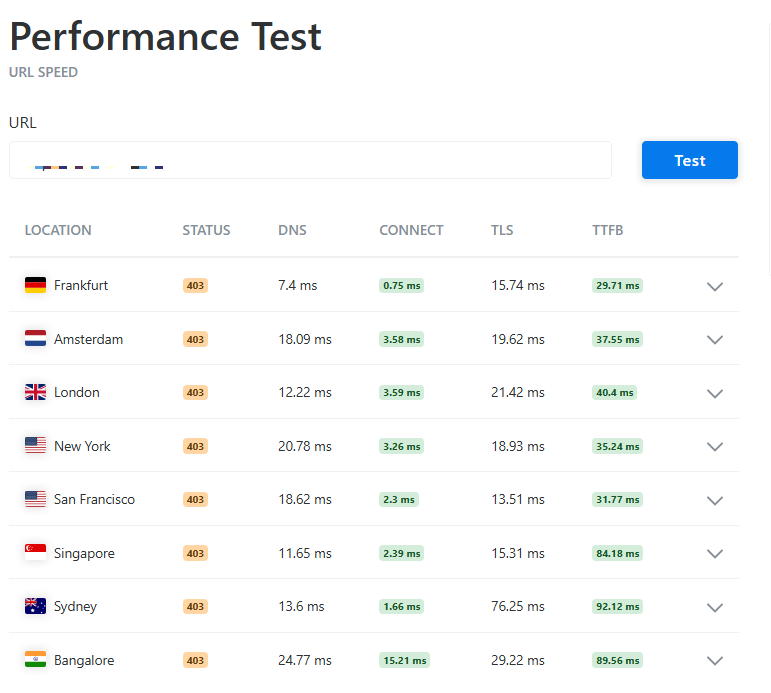
Task: Click the 35.24 ms TTFB badge
Action: pyautogui.click(x=617, y=447)
